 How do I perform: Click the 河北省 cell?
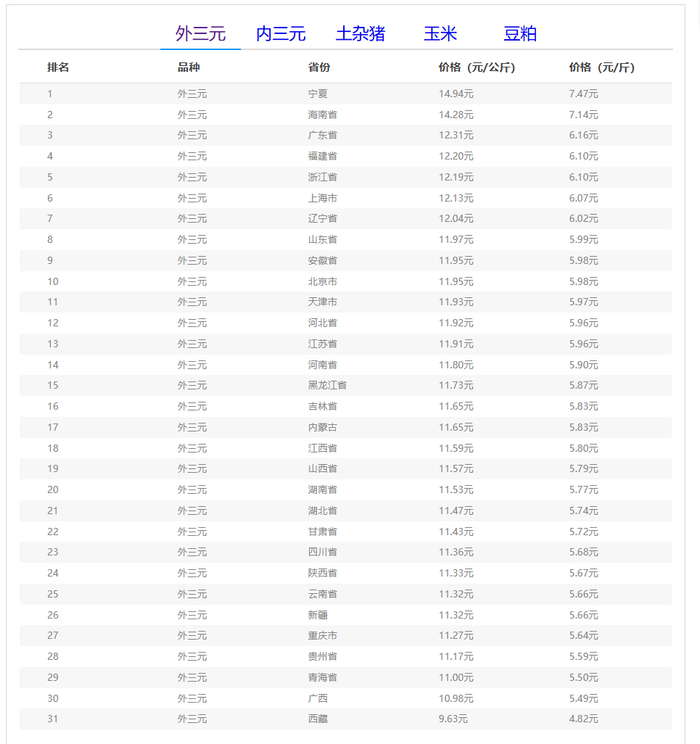[322, 323]
